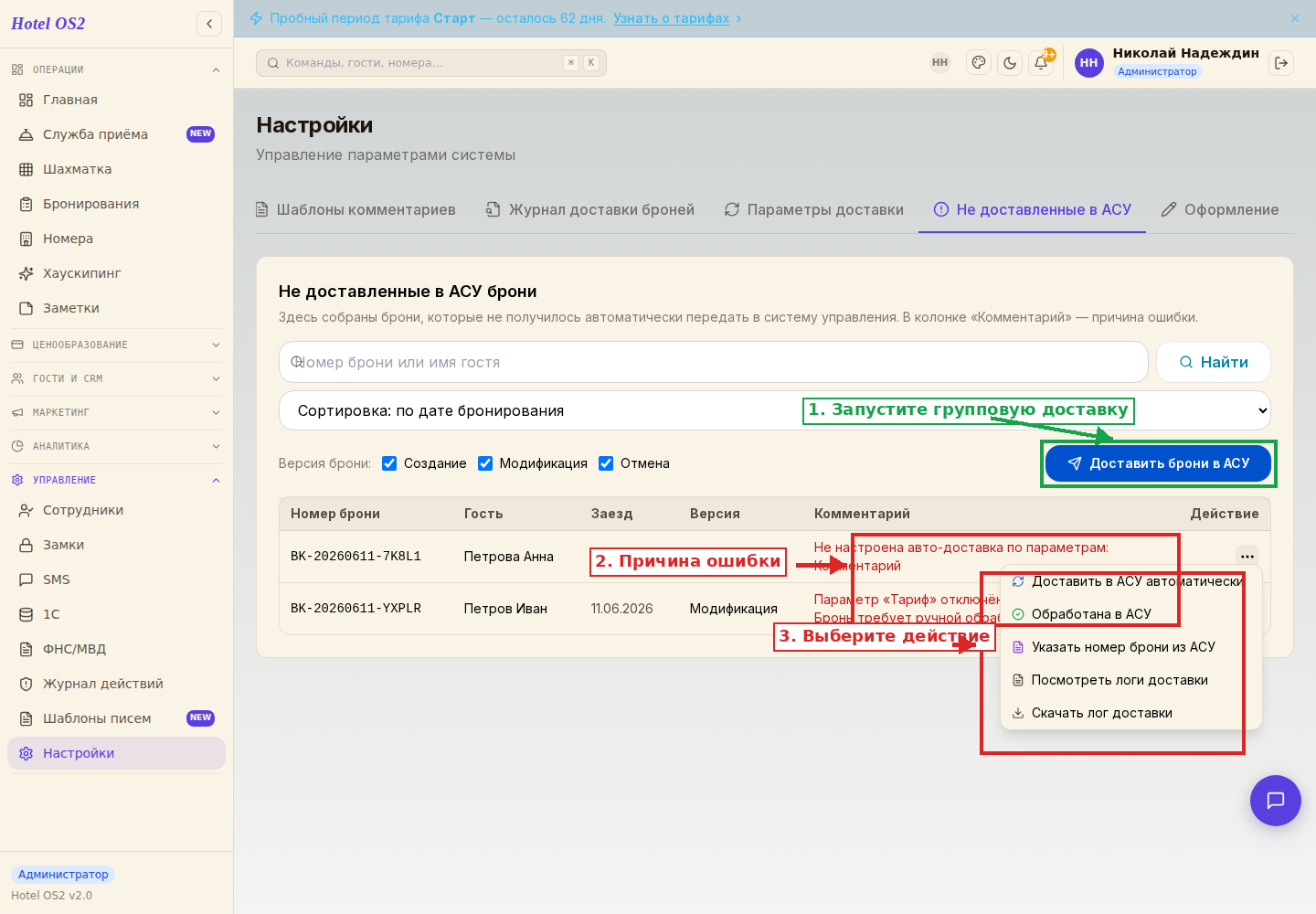Open the sorting by booking date dropdown
This screenshot has width=1316, height=914.
774,411
